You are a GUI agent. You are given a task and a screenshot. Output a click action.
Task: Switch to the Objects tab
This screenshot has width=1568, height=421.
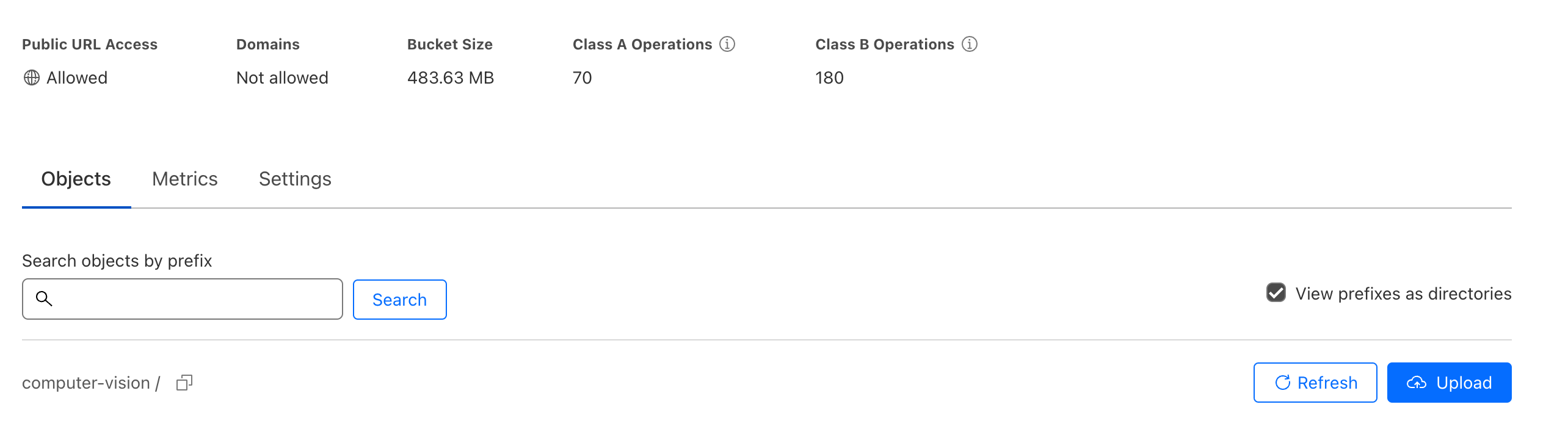[76, 179]
